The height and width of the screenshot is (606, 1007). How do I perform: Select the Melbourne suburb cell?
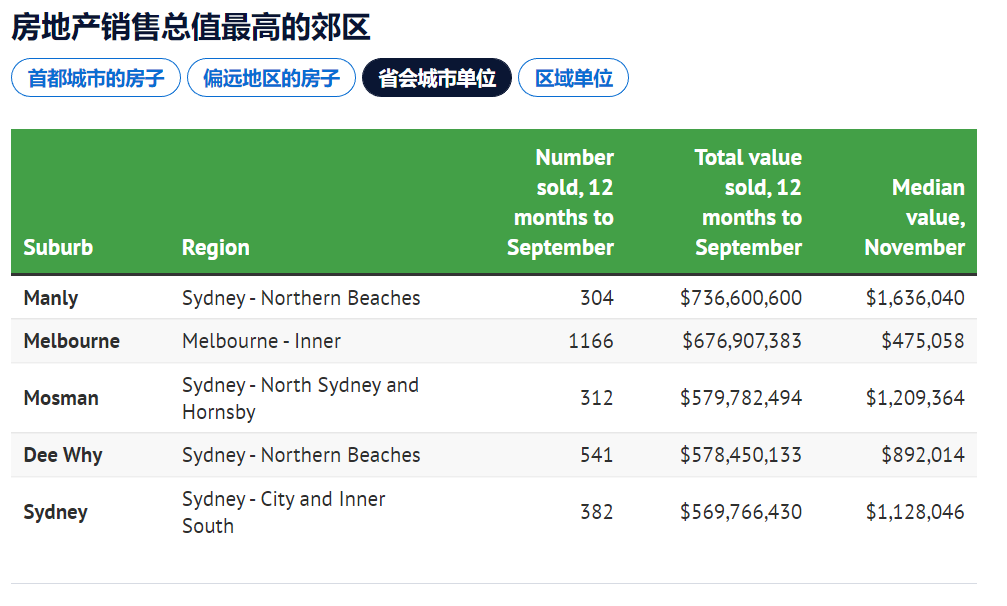(x=72, y=341)
